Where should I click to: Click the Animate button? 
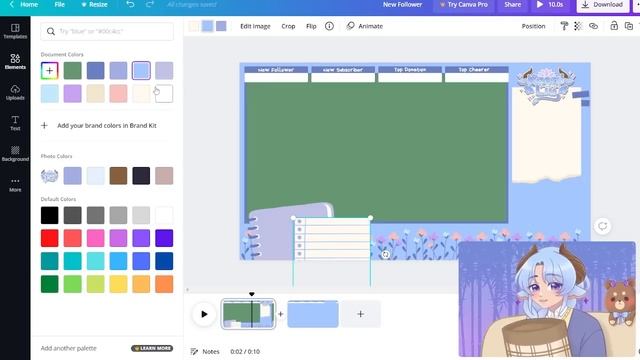pyautogui.click(x=364, y=26)
